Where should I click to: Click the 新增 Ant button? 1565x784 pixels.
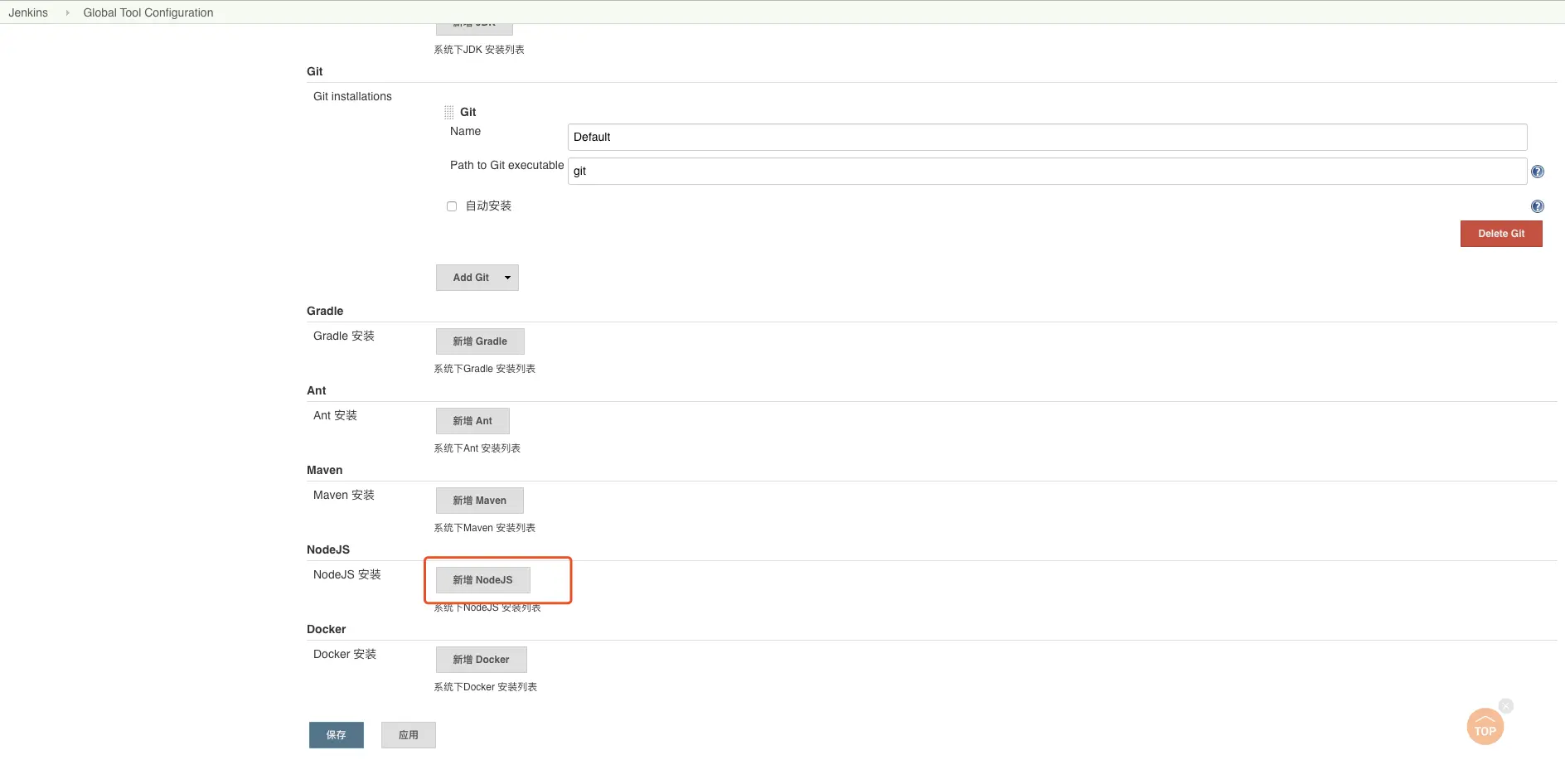472,421
